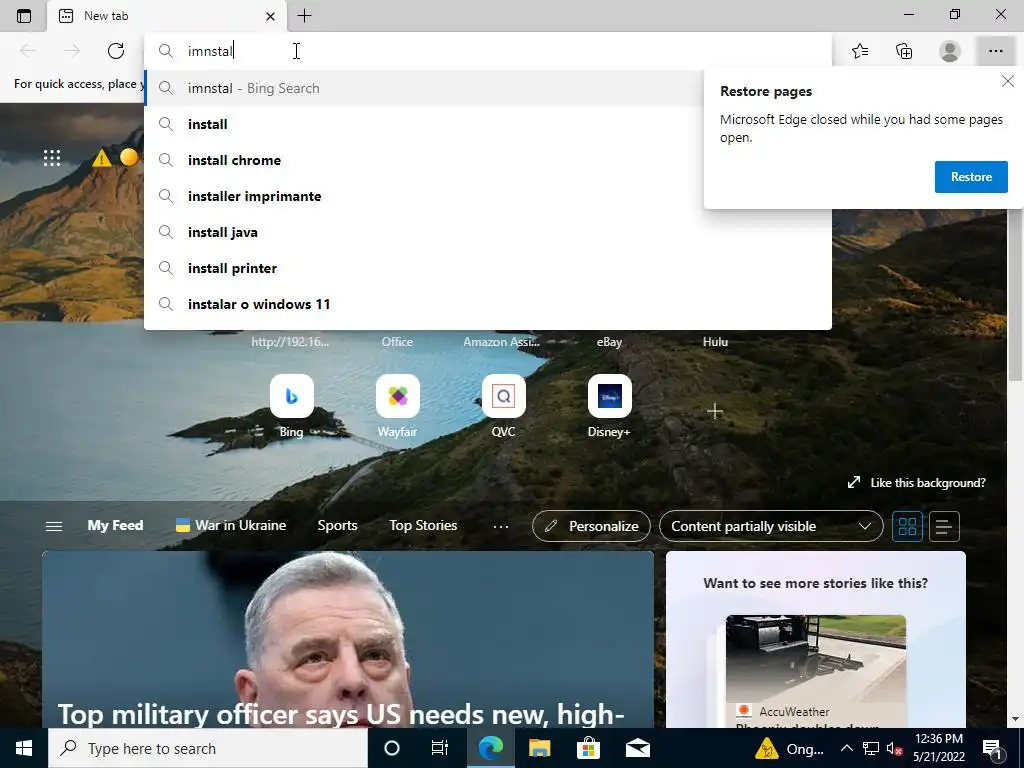Open the vertical tabs menu icon
Image resolution: width=1024 pixels, height=768 pixels.
pos(24,16)
